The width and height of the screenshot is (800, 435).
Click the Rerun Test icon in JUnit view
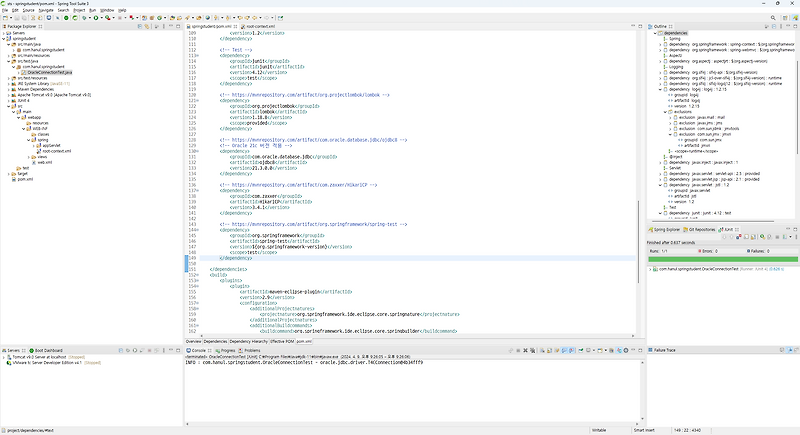[762, 237]
